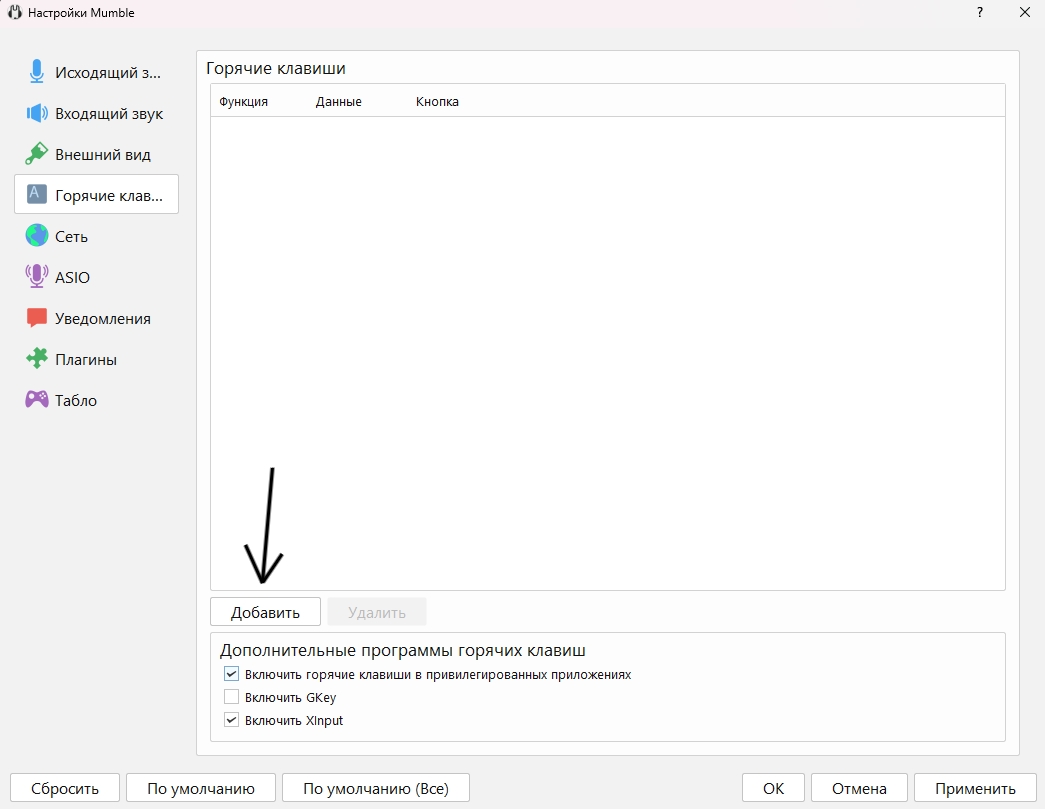Open the ASIO settings page
This screenshot has width=1045, height=809.
coord(97,277)
